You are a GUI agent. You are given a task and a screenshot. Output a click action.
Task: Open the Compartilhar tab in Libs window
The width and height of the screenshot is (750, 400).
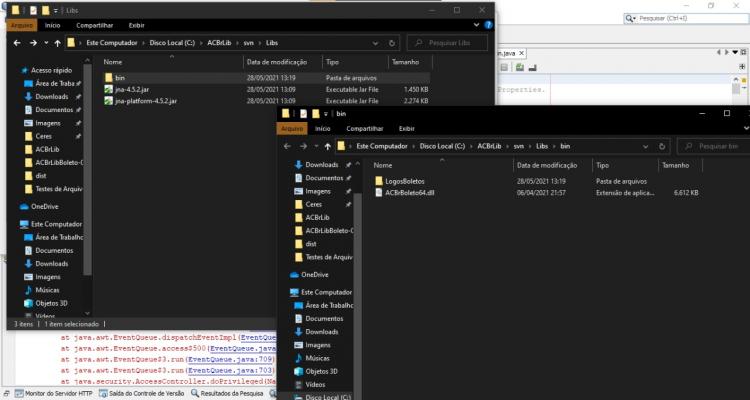[95, 25]
